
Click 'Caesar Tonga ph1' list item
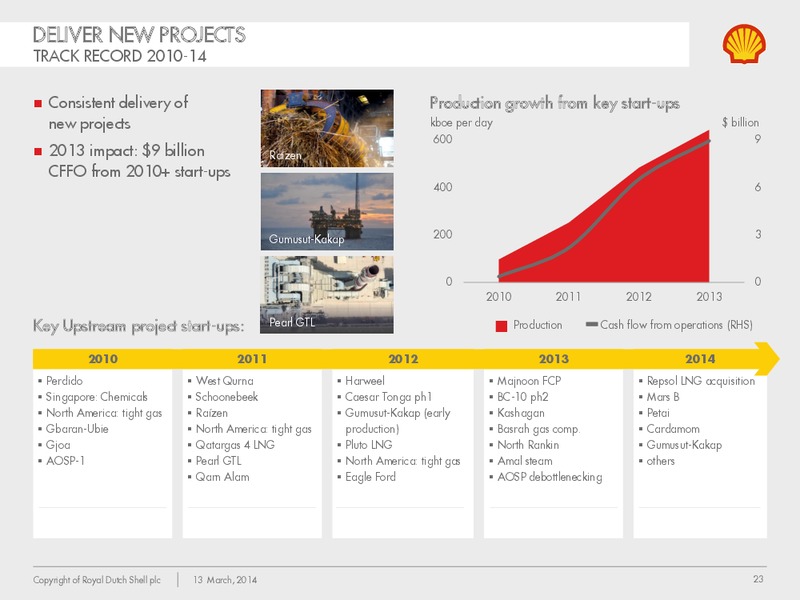coord(389,397)
